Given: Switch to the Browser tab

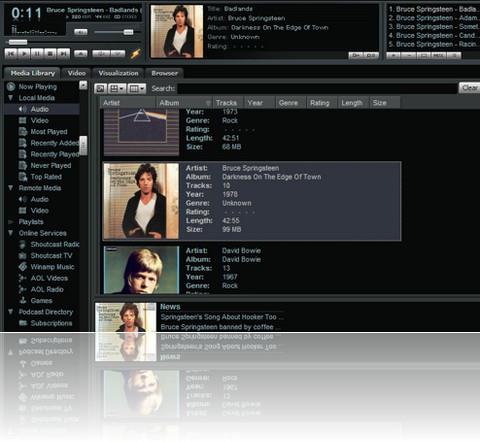Looking at the screenshot, I should (165, 73).
